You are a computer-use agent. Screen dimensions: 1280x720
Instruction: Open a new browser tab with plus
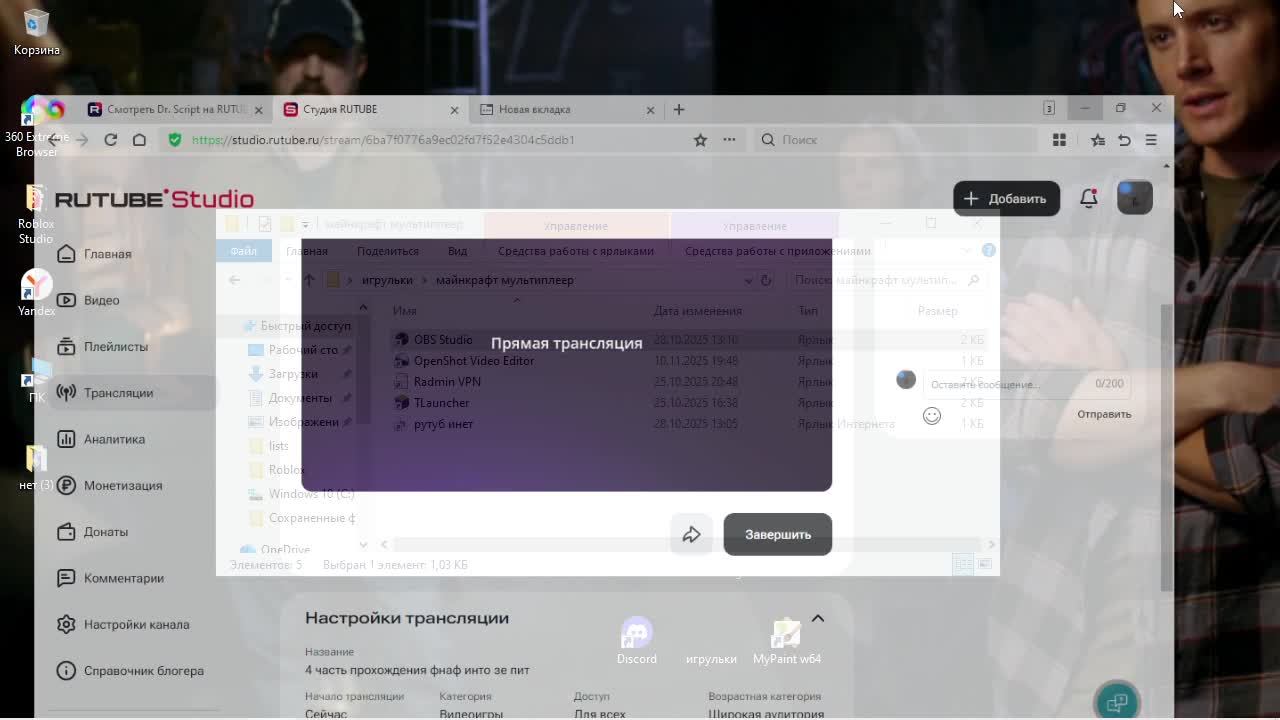point(679,109)
